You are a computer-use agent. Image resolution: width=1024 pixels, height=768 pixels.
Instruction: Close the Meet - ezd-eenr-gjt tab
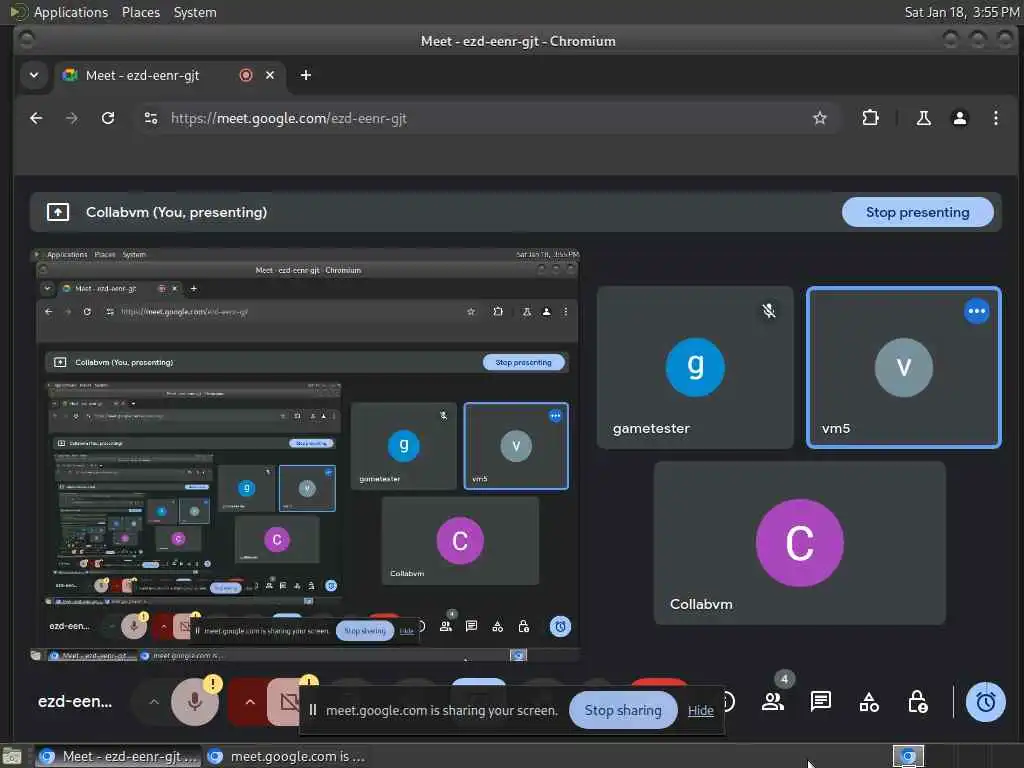270,75
